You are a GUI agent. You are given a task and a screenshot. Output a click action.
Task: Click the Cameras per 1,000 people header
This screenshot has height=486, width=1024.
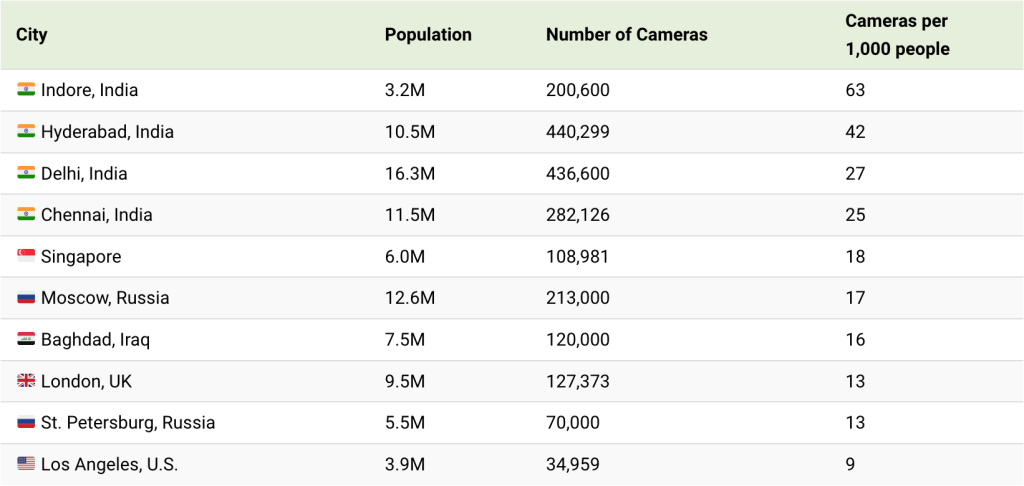(898, 35)
